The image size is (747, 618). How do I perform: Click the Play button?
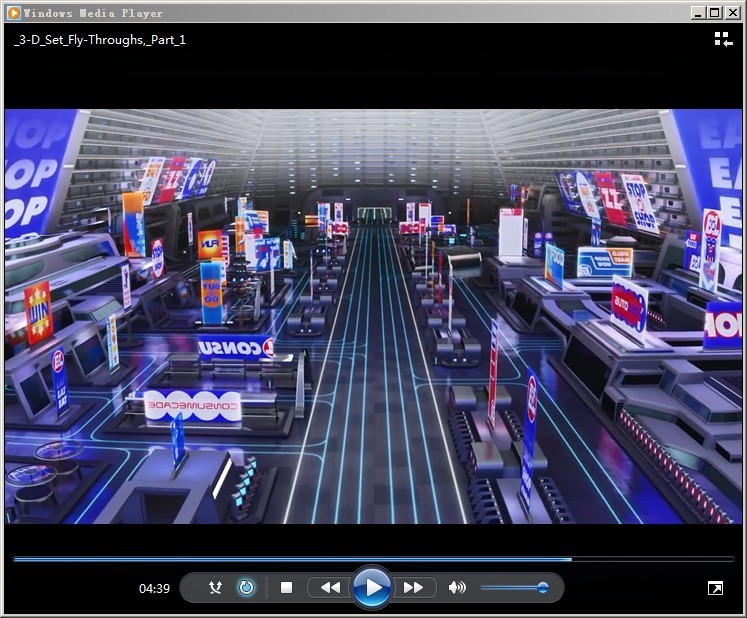coord(372,588)
